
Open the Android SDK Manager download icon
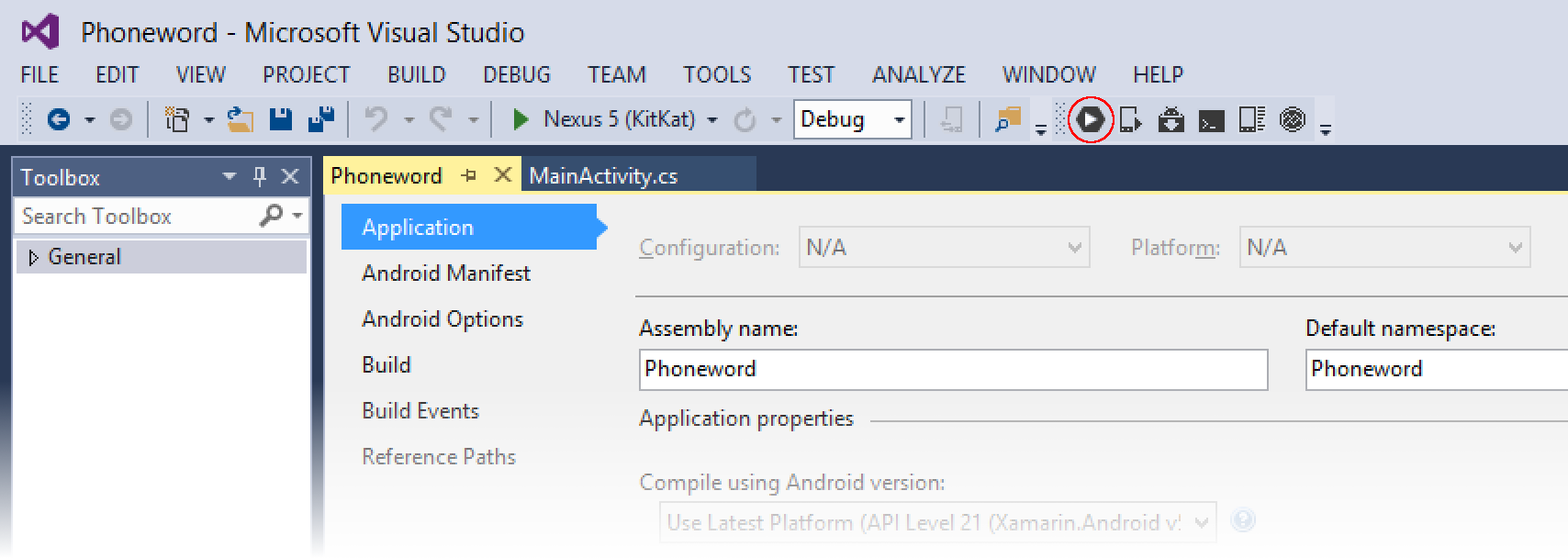click(x=1170, y=120)
